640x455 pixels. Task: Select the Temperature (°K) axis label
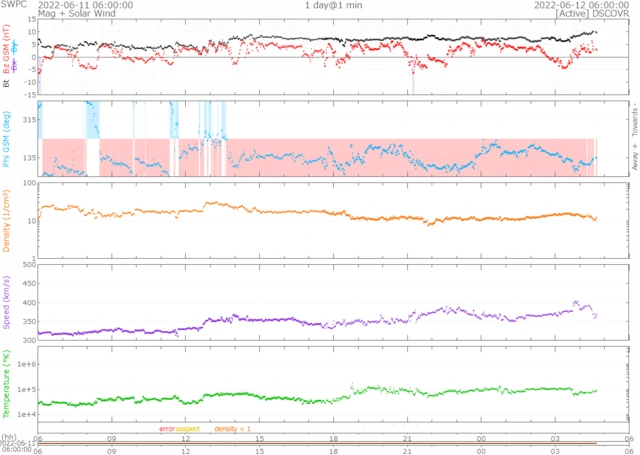(6, 384)
